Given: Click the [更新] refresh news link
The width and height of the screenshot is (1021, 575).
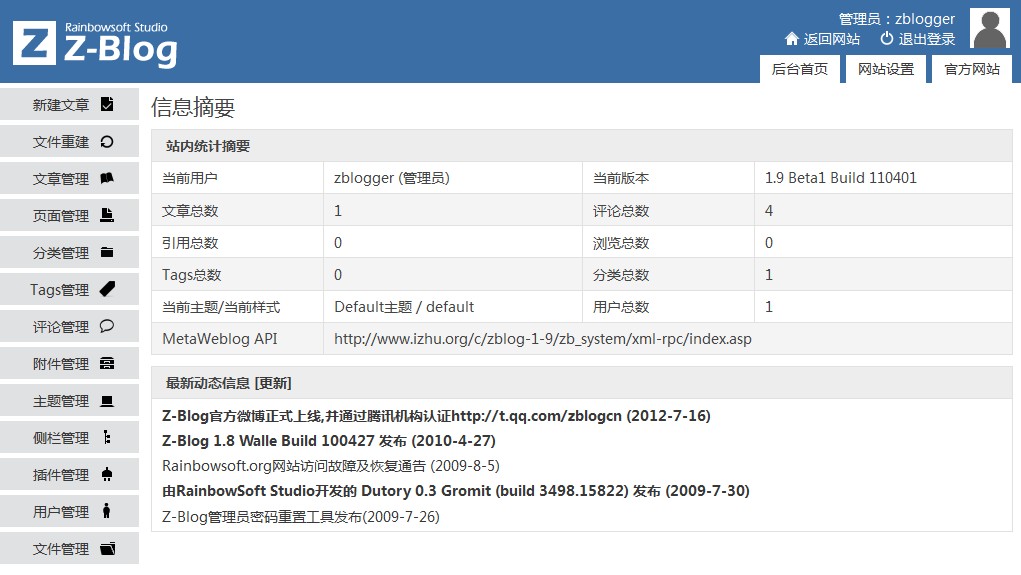Looking at the screenshot, I should (273, 383).
